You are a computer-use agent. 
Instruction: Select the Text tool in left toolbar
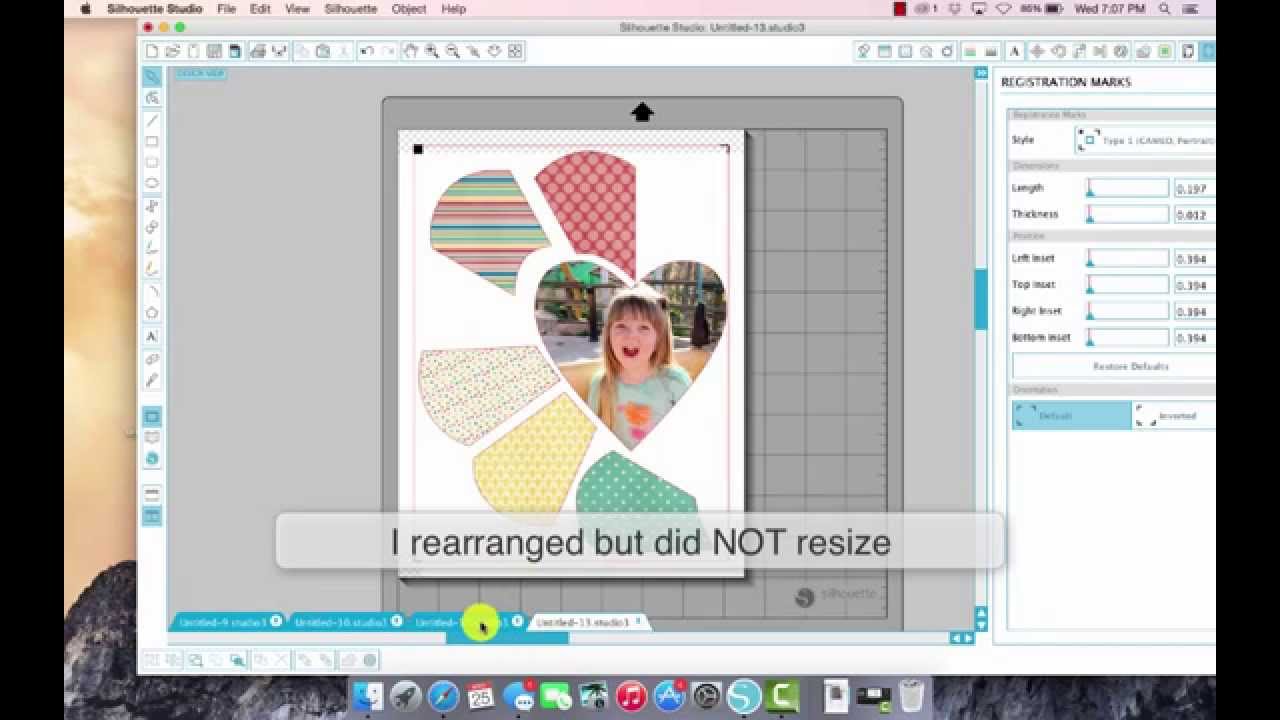coord(152,337)
